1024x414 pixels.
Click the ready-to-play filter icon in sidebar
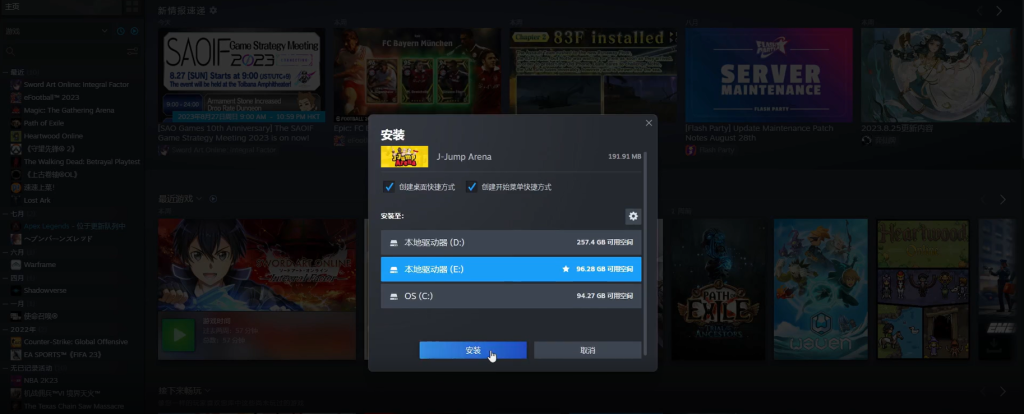134,31
